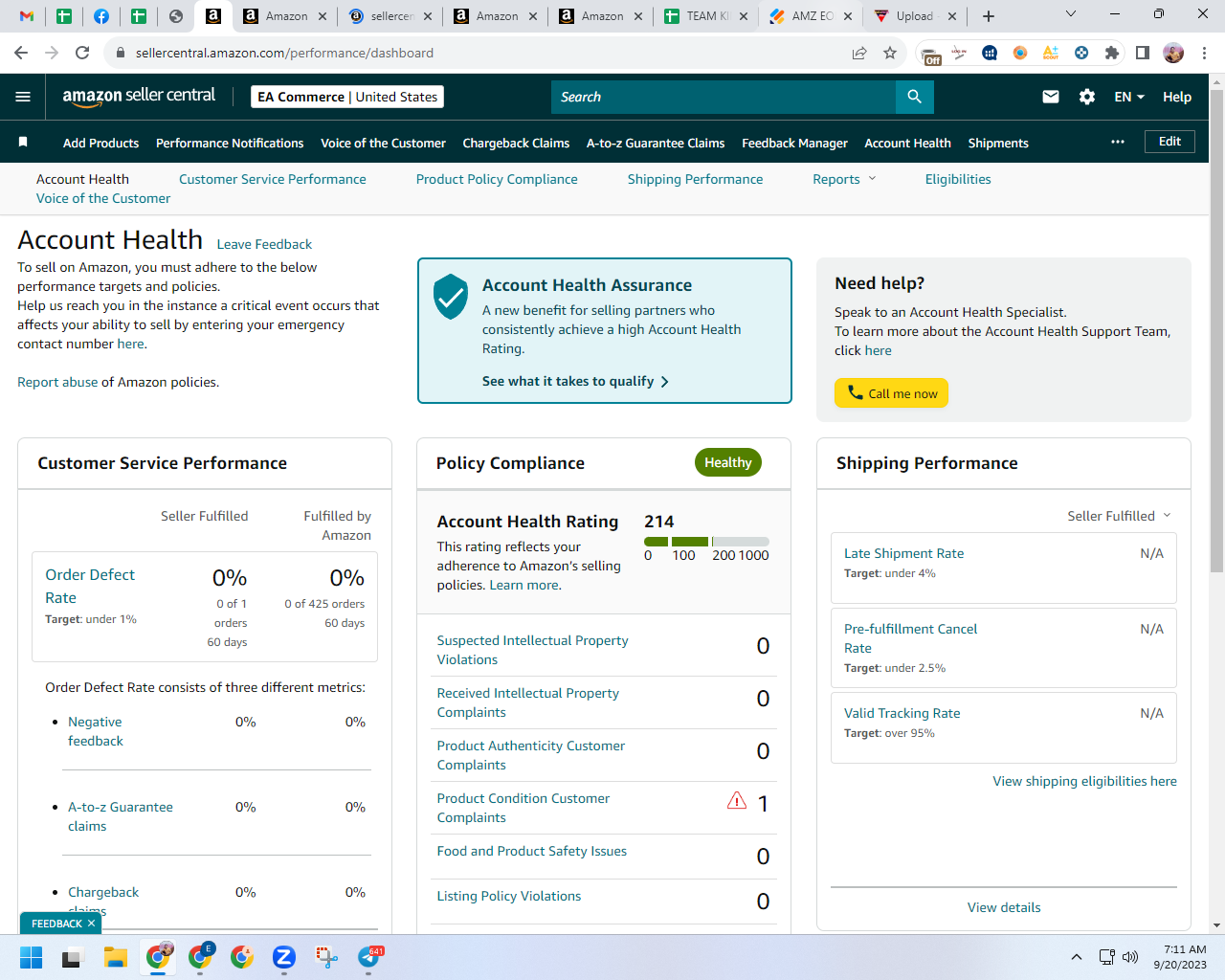Switch to the Gmail browser tab
The height and width of the screenshot is (980, 1225).
(27, 16)
